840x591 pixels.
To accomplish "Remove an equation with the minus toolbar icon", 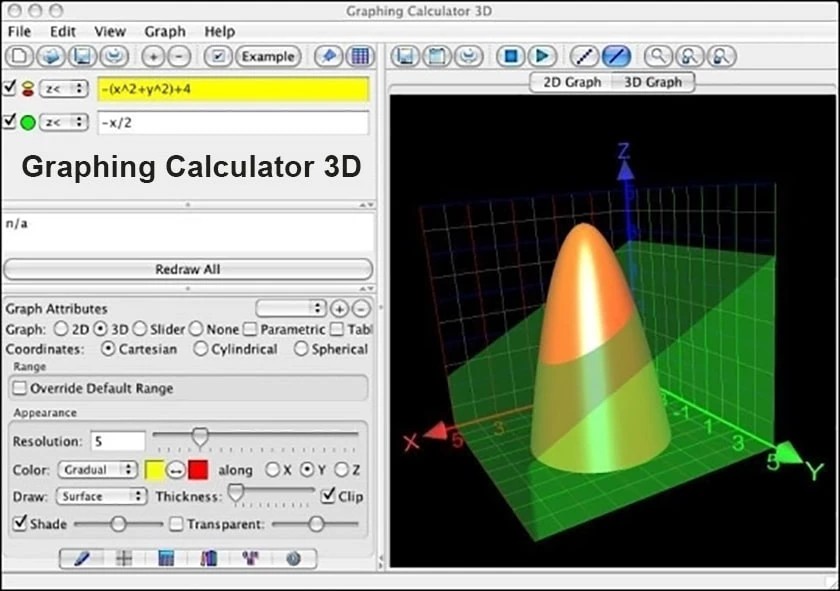I will (179, 57).
